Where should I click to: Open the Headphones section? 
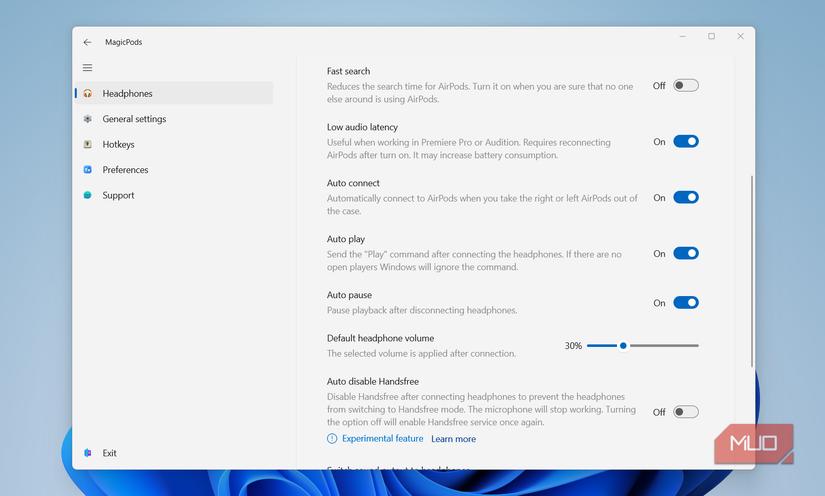tap(174, 93)
